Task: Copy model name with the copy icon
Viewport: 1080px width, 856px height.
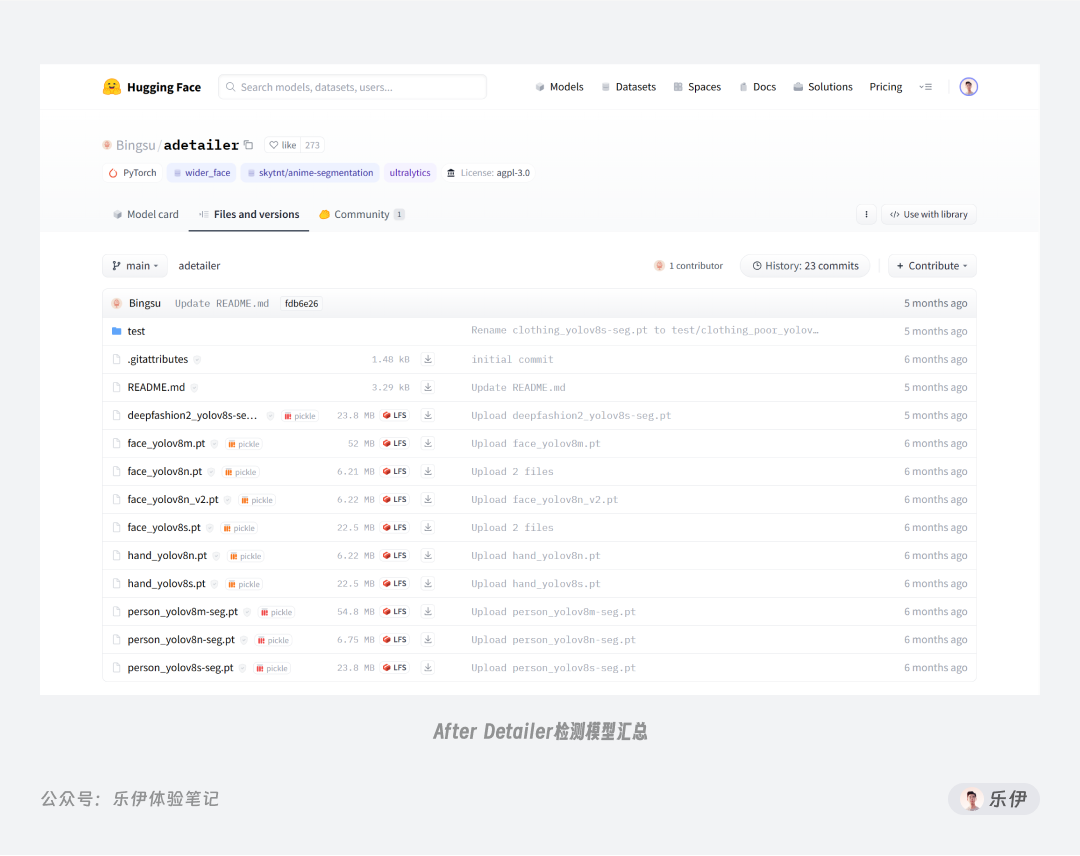Action: click(249, 145)
